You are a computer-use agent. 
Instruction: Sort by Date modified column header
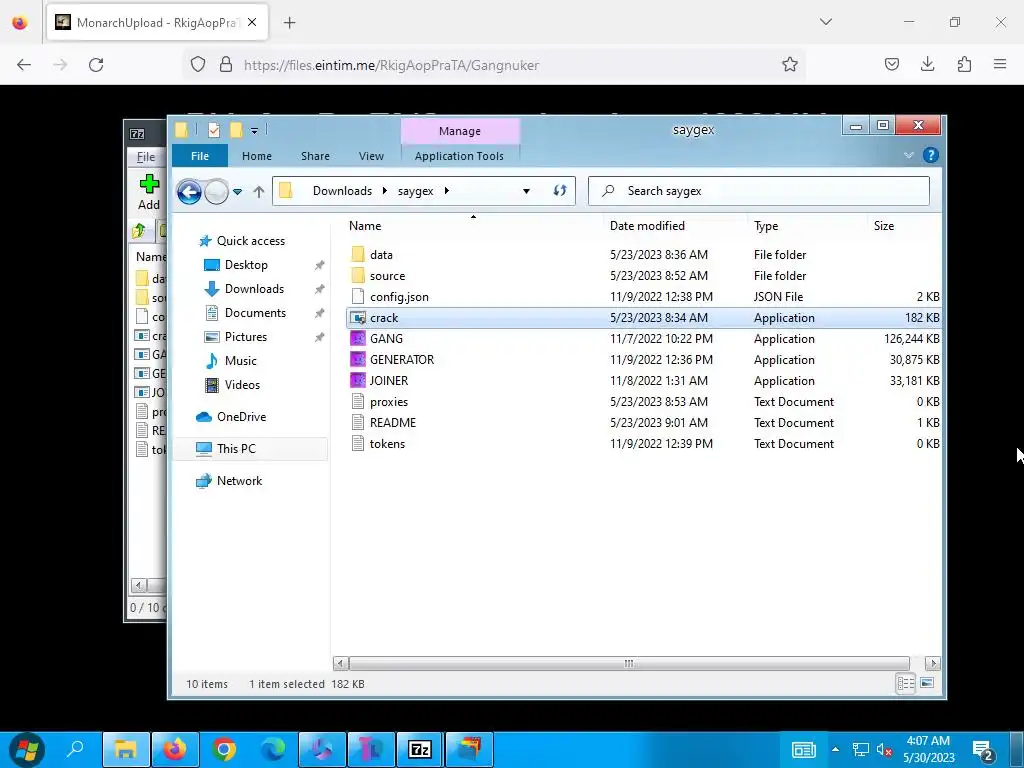(647, 226)
